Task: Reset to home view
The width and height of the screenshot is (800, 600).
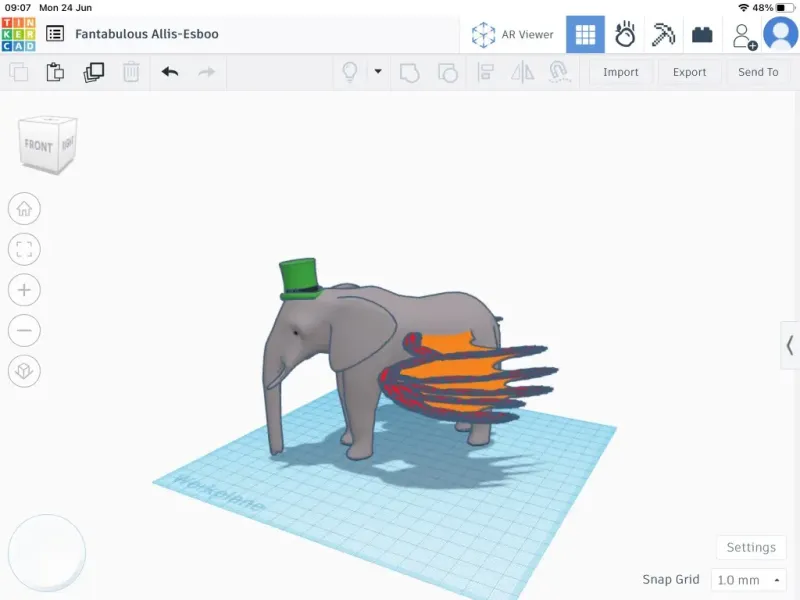Action: [24, 209]
